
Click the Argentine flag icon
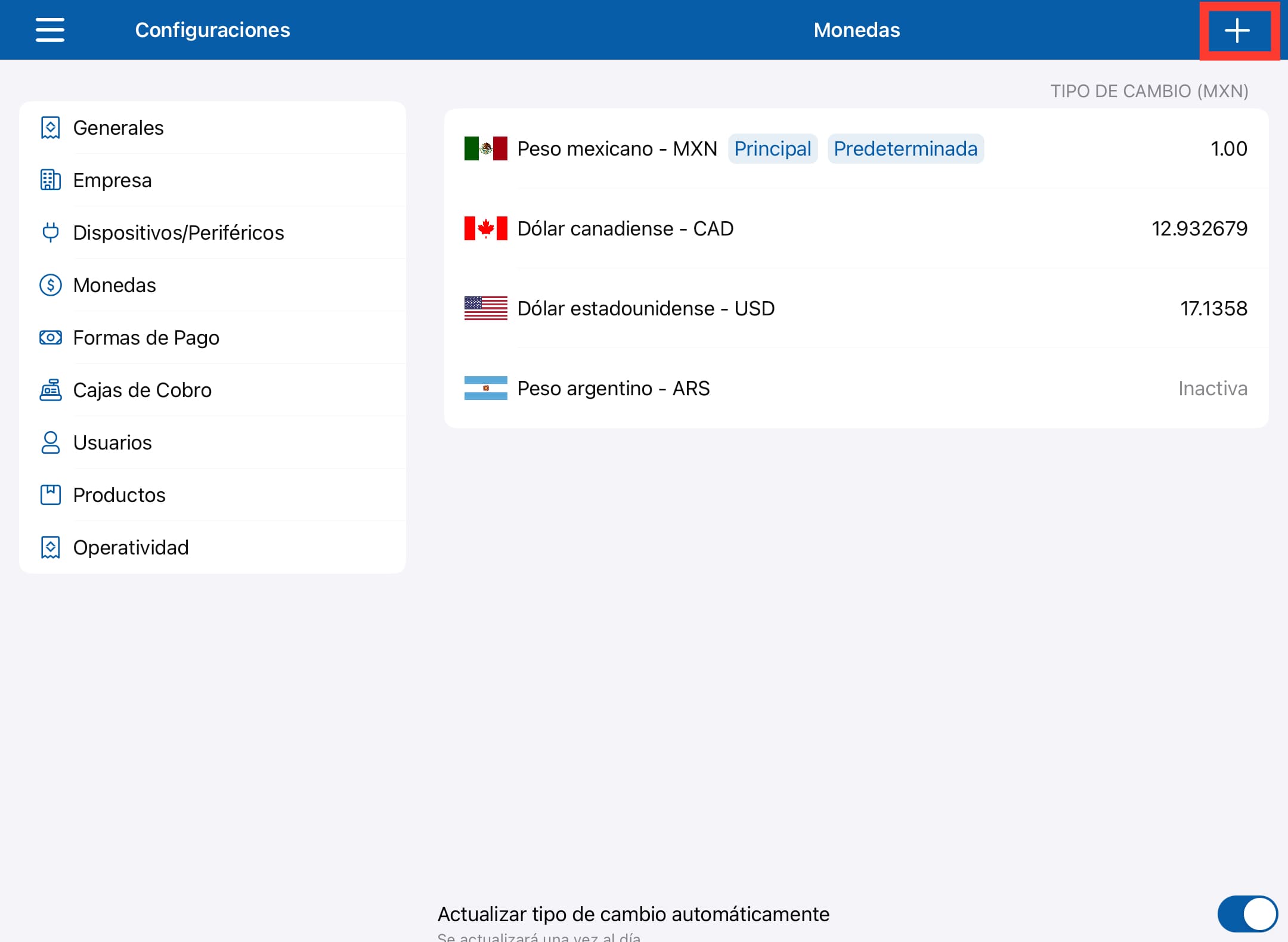coord(486,388)
